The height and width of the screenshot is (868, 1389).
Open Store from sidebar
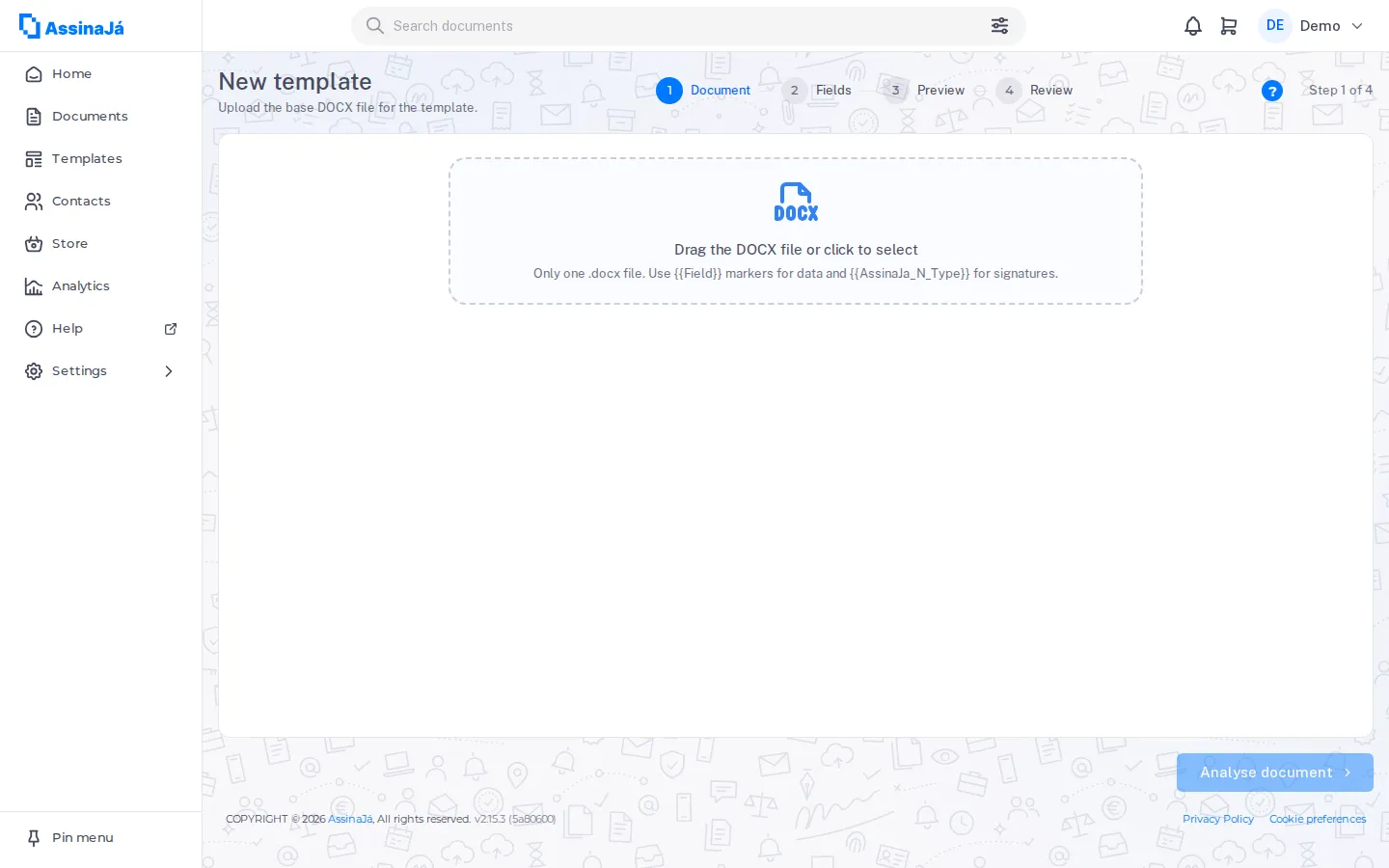pyautogui.click(x=100, y=244)
